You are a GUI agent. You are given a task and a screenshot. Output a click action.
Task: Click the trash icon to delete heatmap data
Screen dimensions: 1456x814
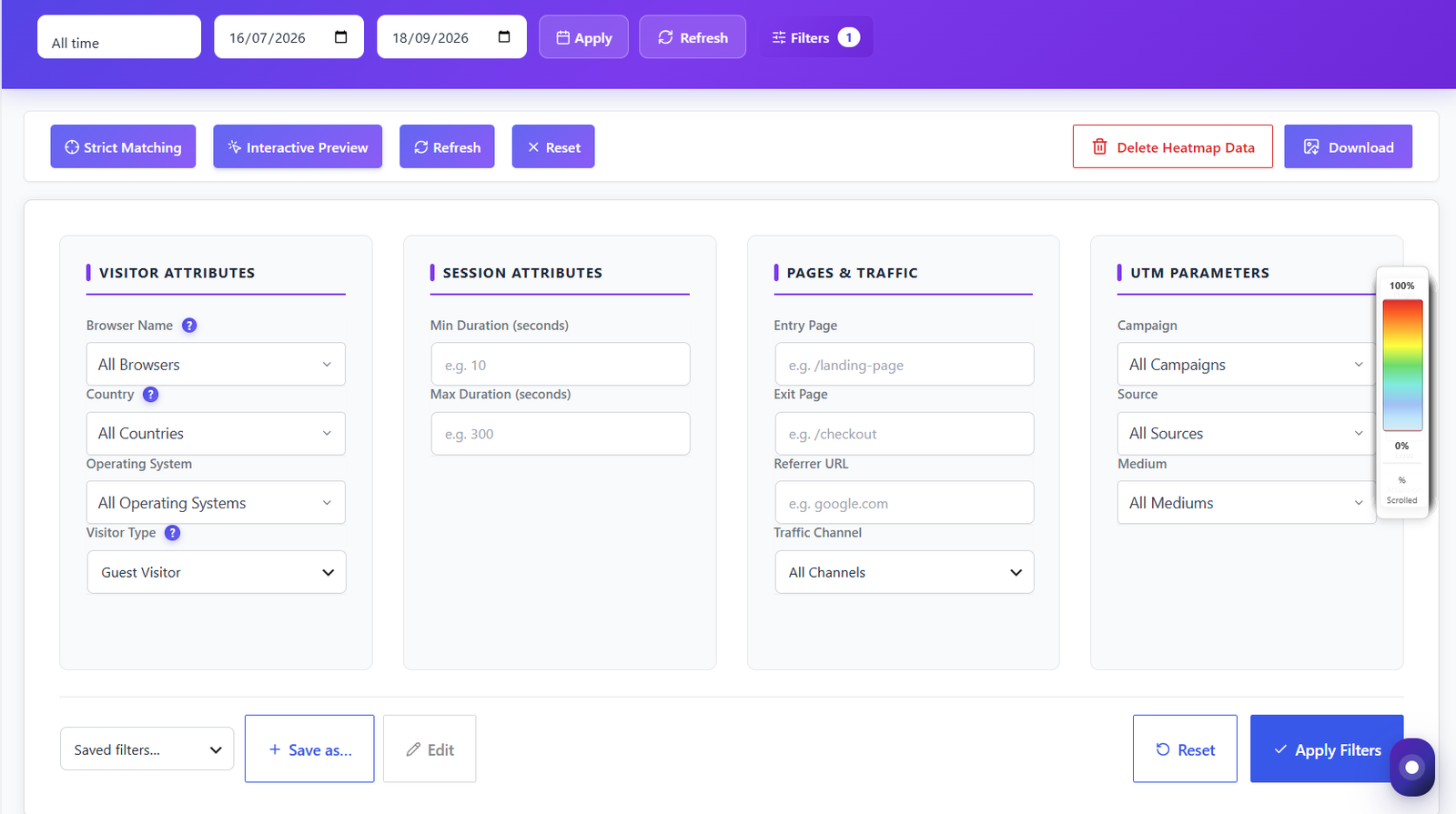click(x=1099, y=147)
